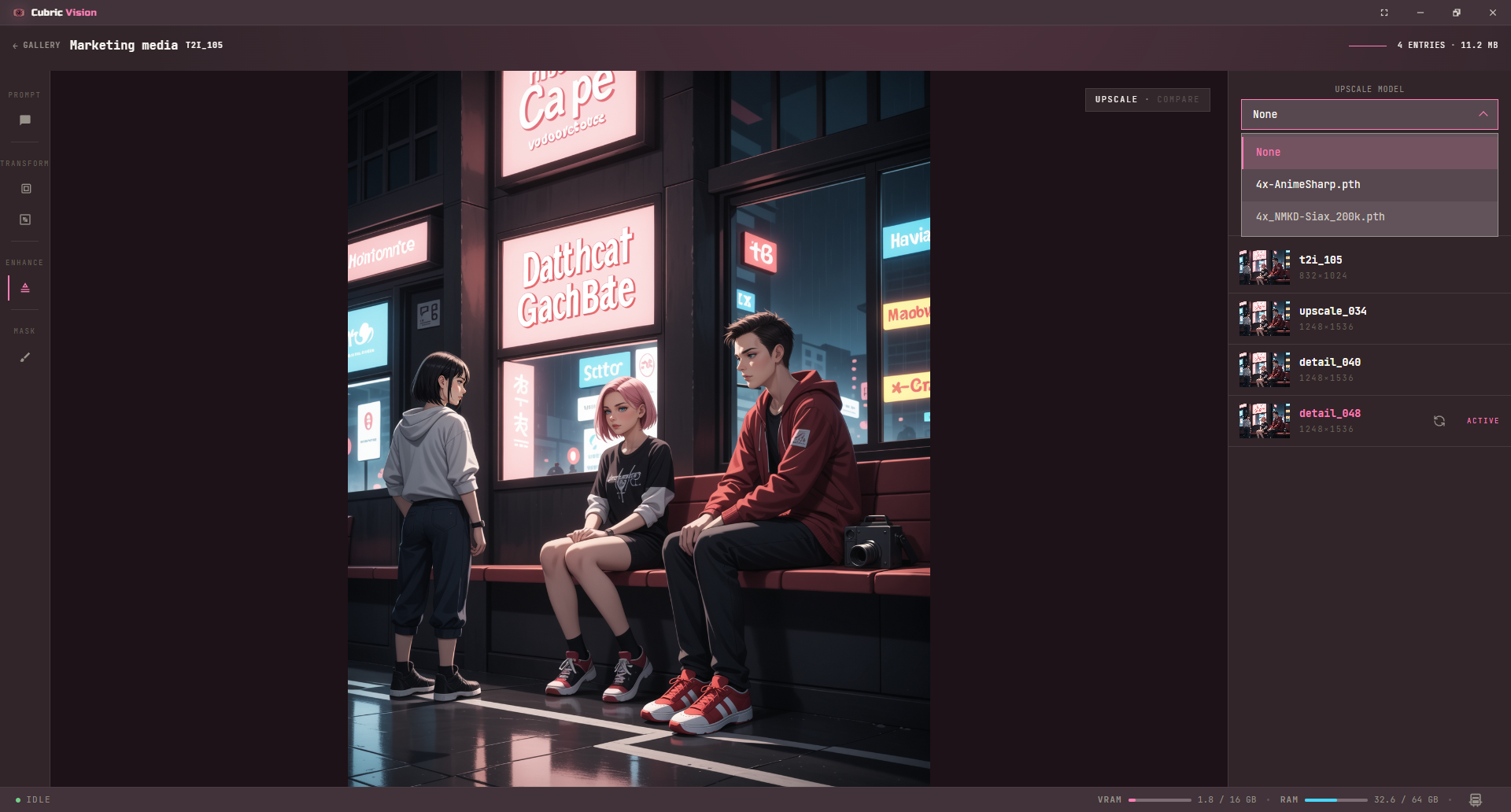
Task: Click the ACTIVE label on detail_048
Action: [1483, 421]
